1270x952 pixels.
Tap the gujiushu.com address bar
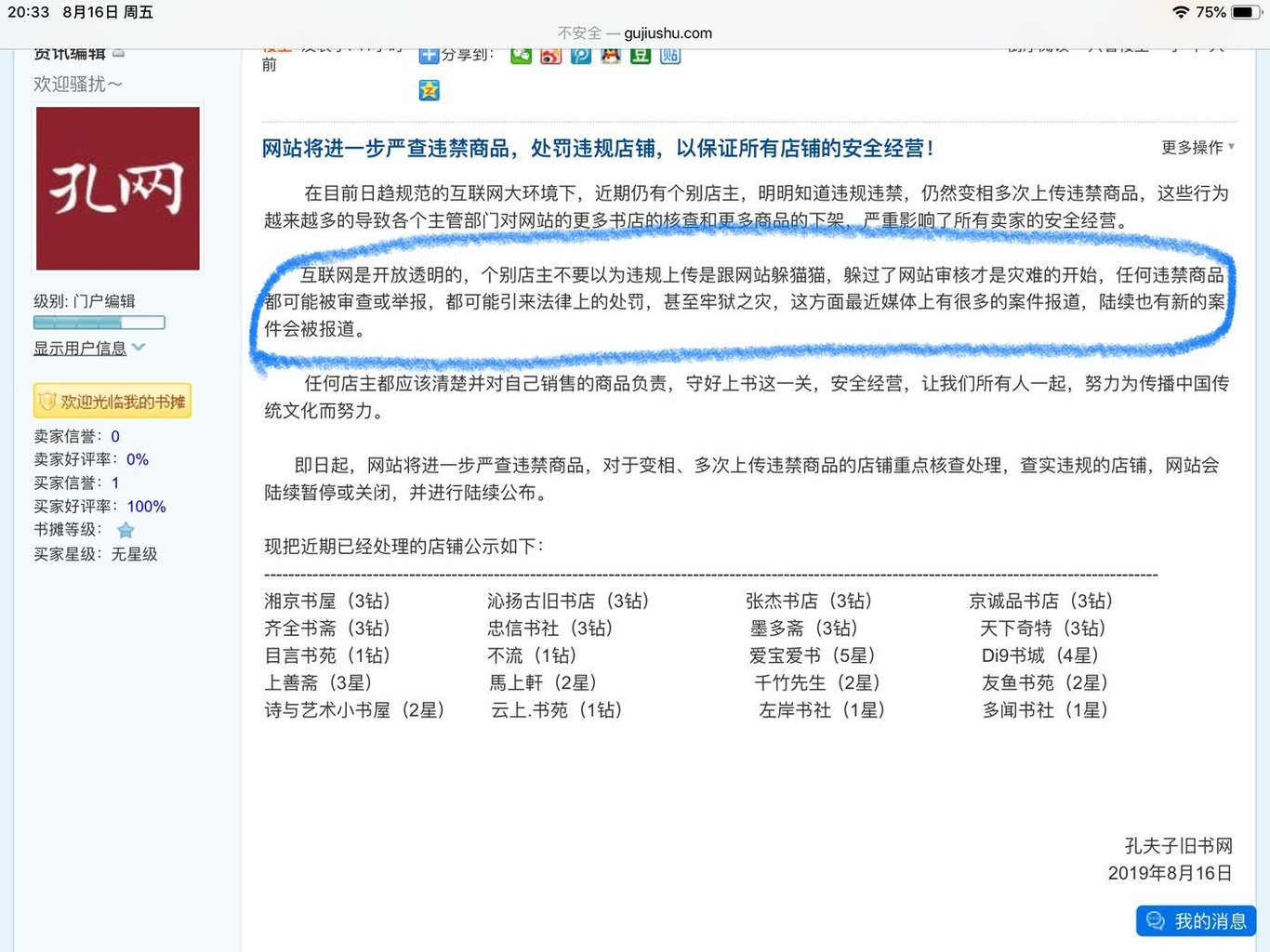(635, 33)
